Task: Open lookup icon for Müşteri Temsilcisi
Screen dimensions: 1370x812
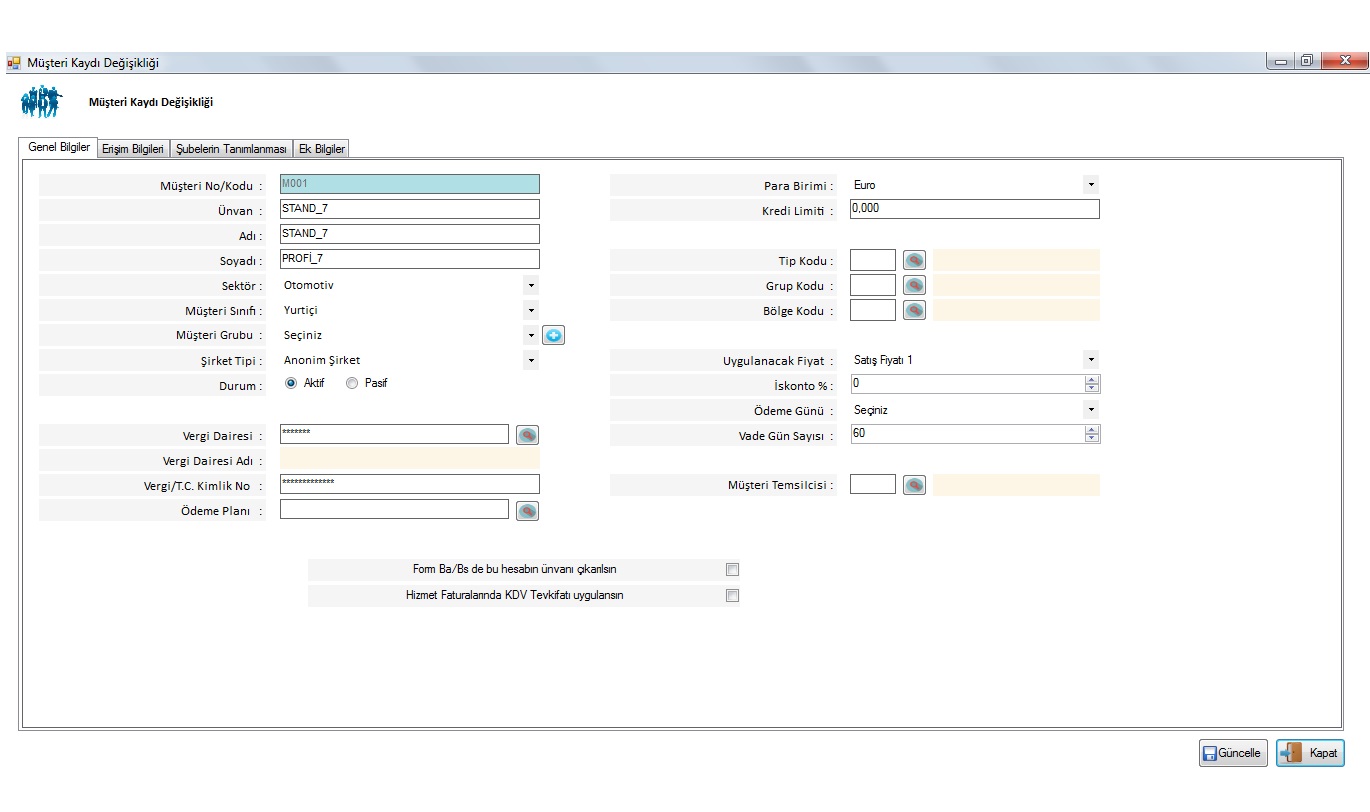Action: tap(914, 485)
